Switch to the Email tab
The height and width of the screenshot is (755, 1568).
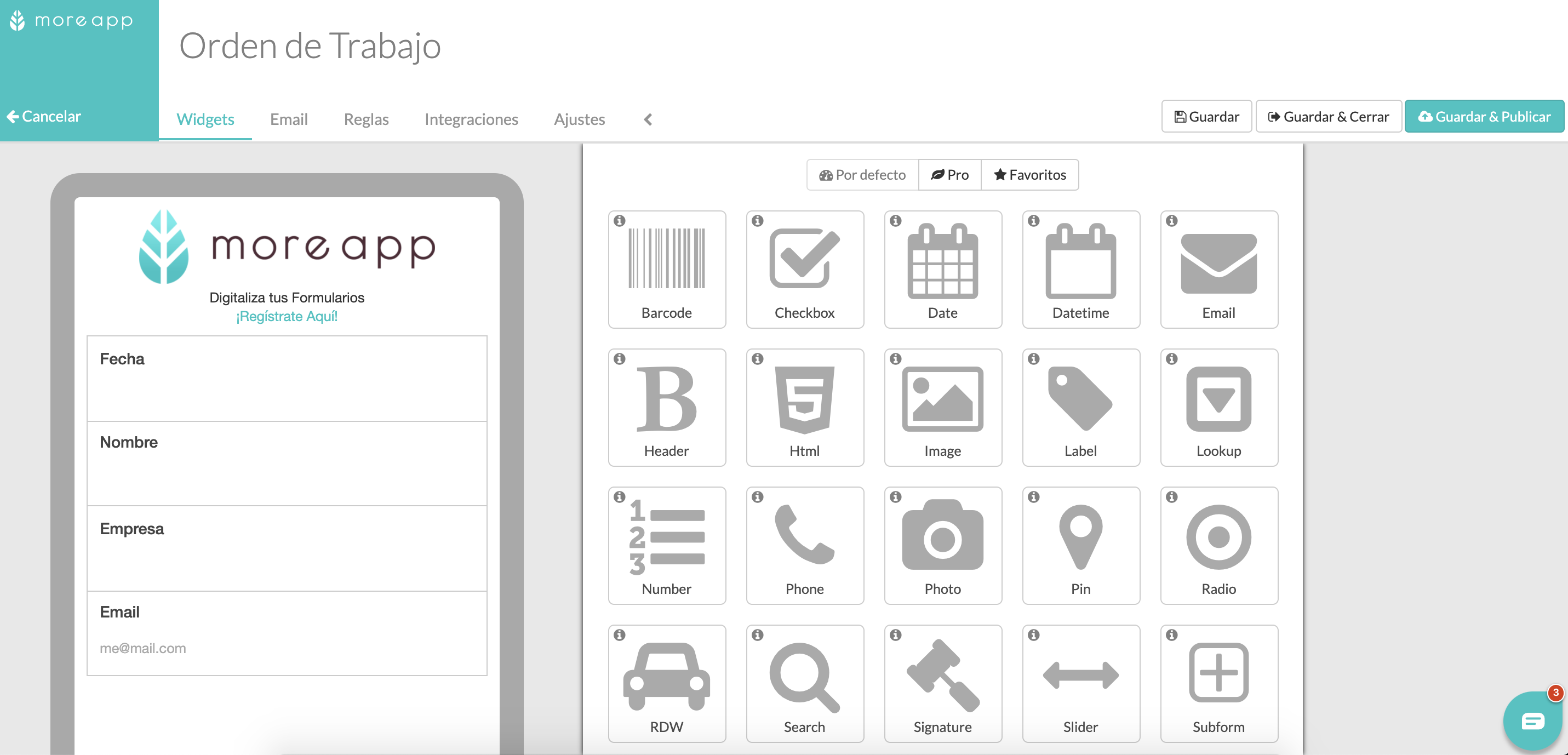tap(289, 118)
